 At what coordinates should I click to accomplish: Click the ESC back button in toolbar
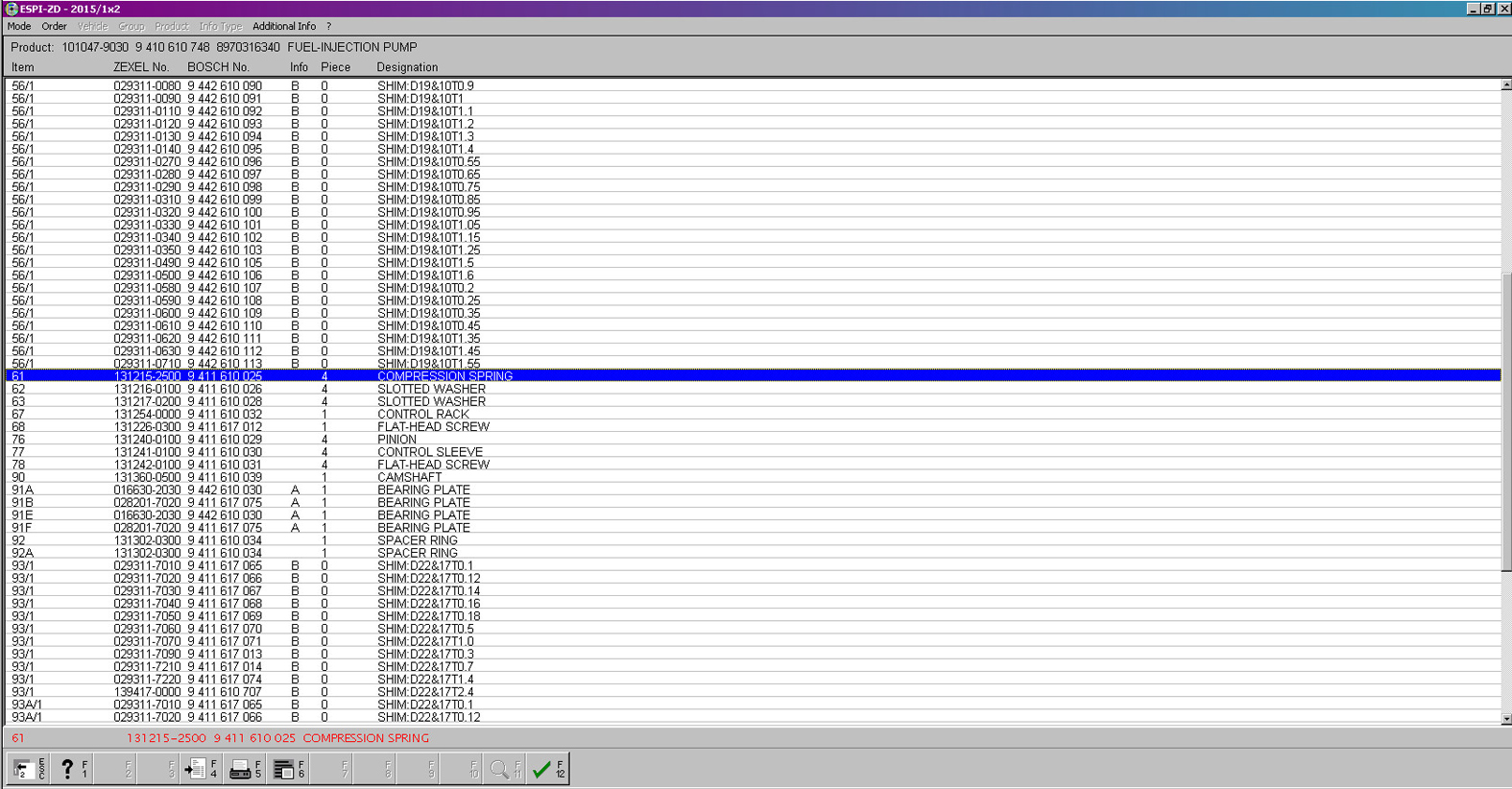coord(28,769)
